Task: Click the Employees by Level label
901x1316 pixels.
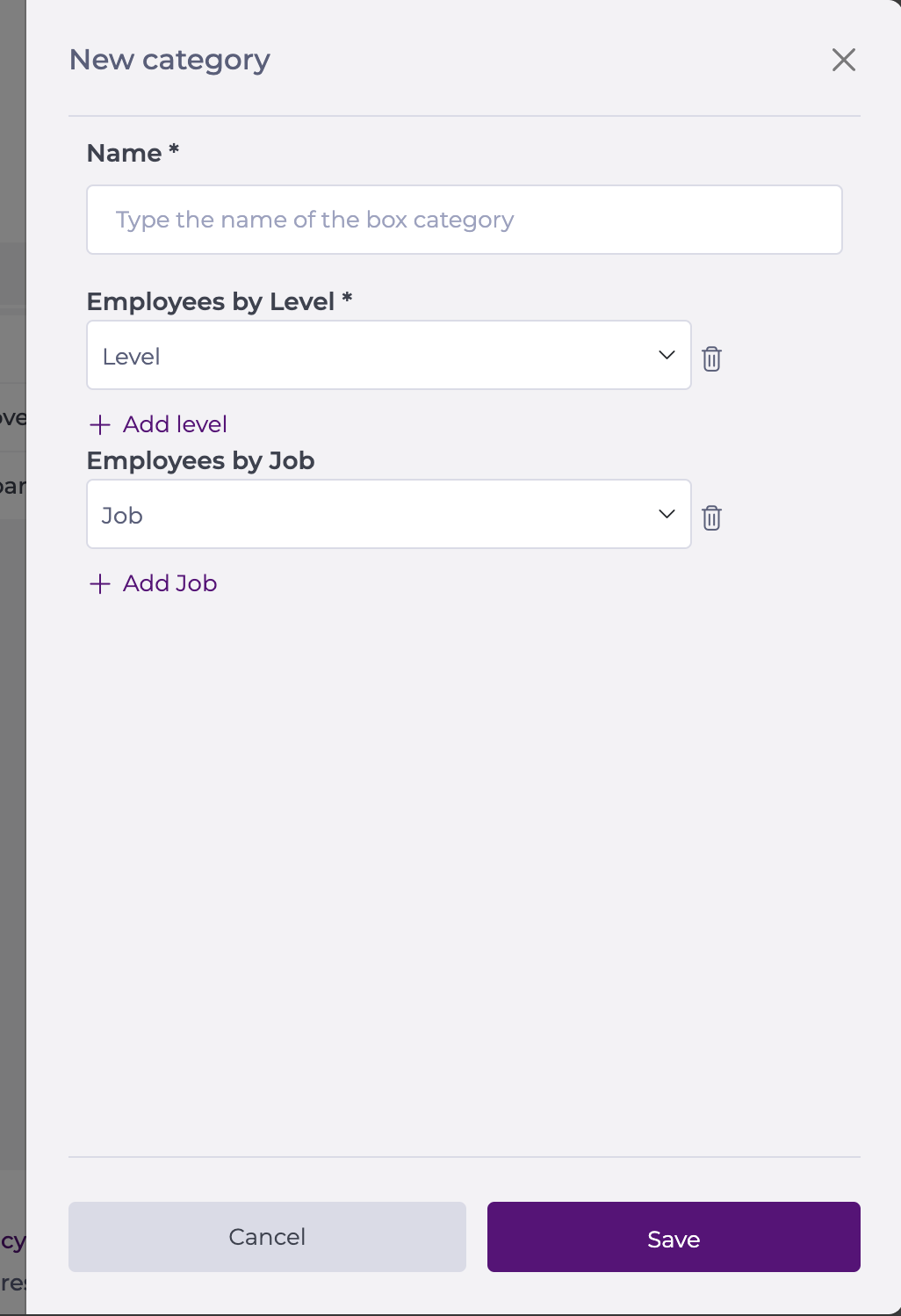Action: point(211,301)
